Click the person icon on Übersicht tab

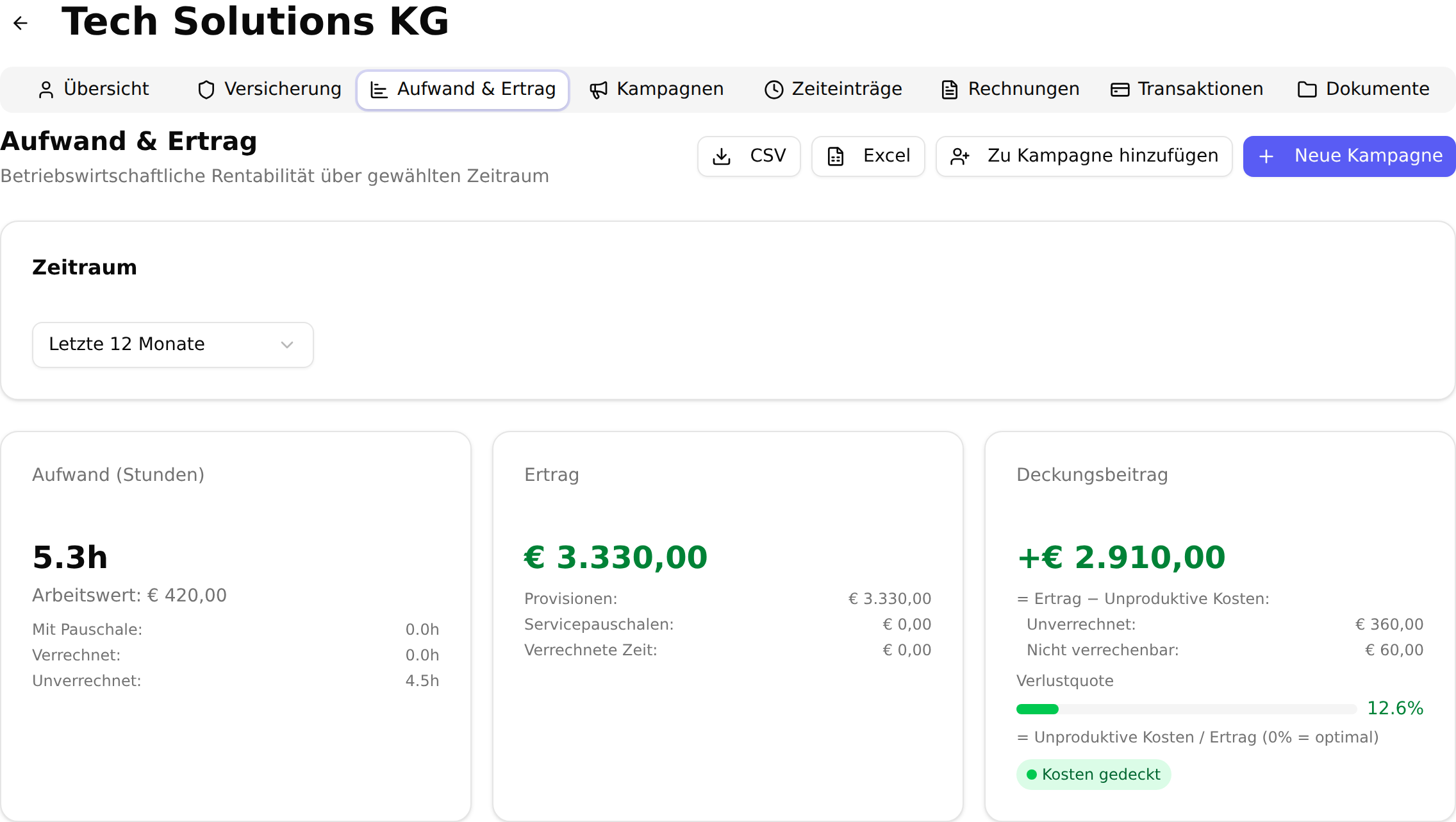point(45,90)
